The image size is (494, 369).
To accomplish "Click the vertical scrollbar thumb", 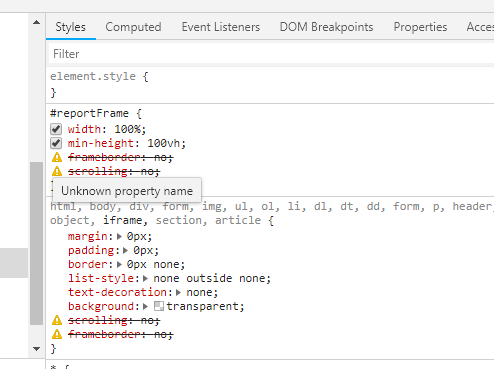I will pyautogui.click(x=36, y=243).
